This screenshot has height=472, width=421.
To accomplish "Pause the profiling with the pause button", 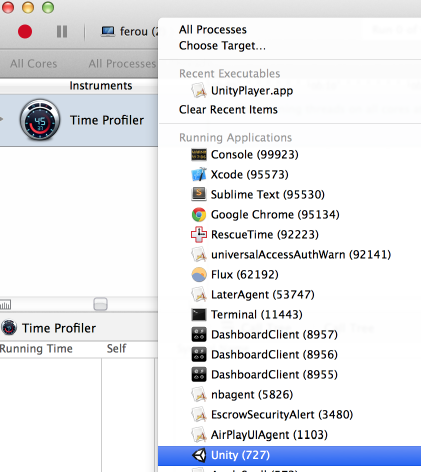I will point(62,32).
